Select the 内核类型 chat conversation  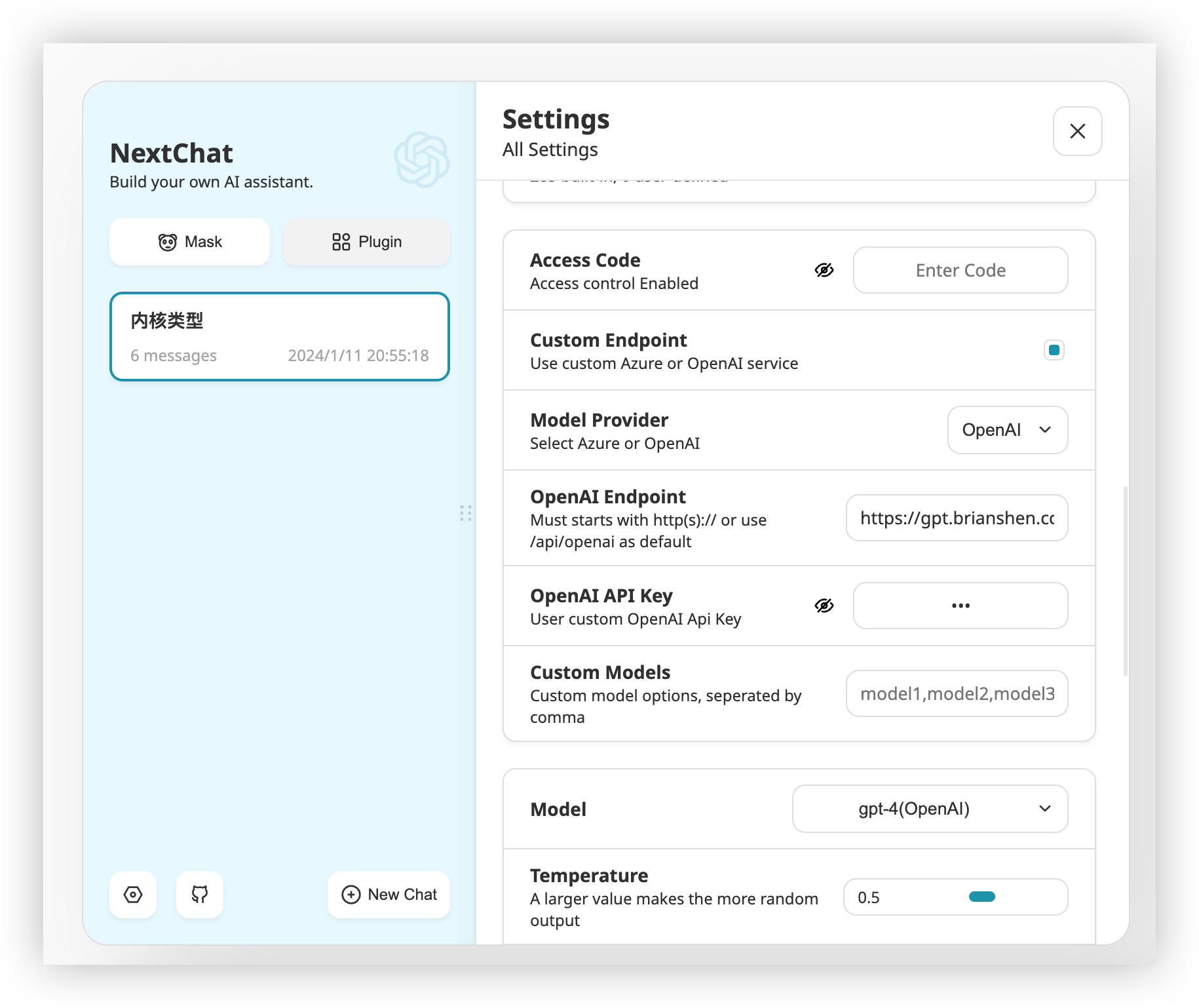pyautogui.click(x=280, y=336)
